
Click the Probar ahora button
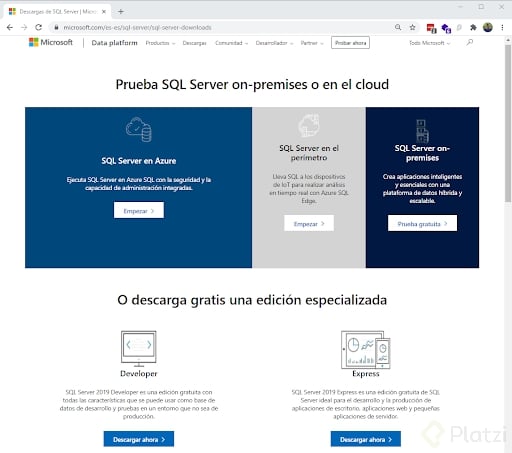(350, 43)
